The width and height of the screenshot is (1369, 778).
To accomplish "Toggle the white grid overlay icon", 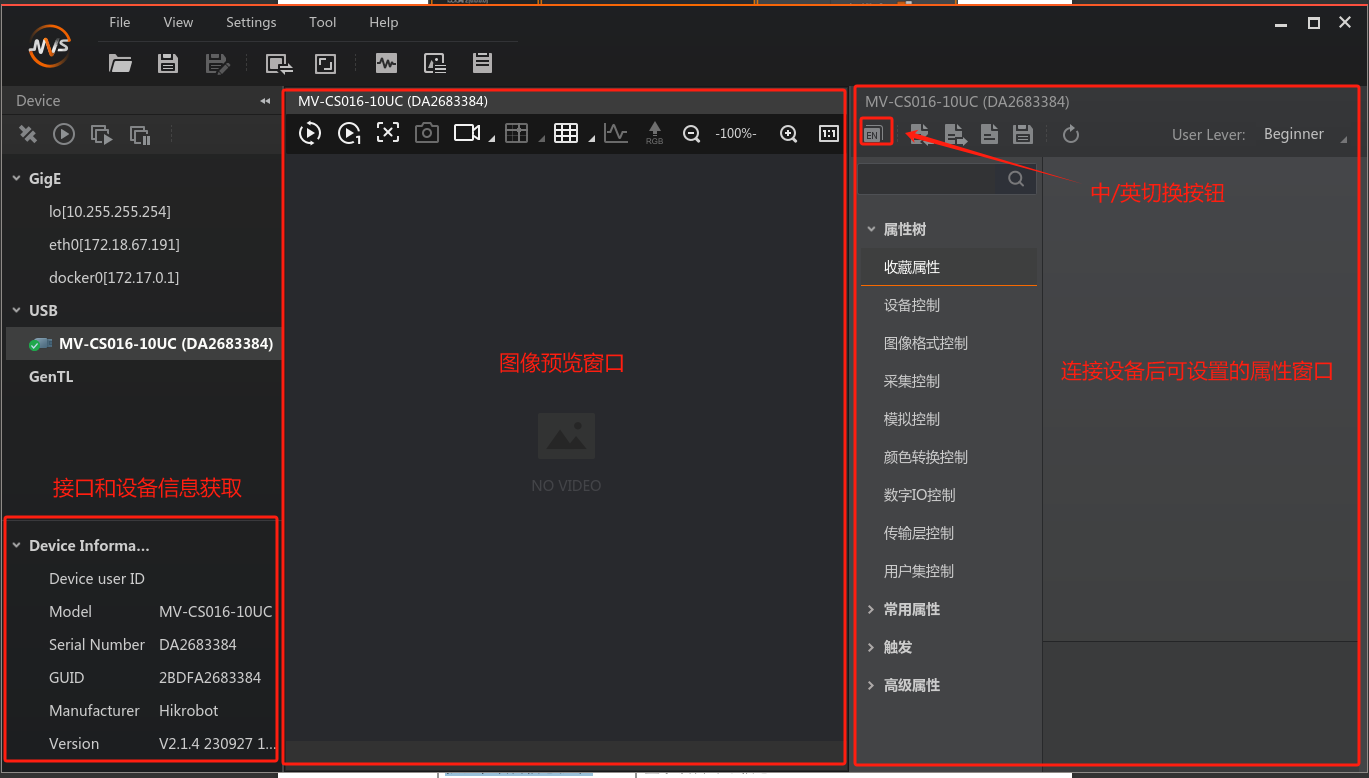I will 566,133.
